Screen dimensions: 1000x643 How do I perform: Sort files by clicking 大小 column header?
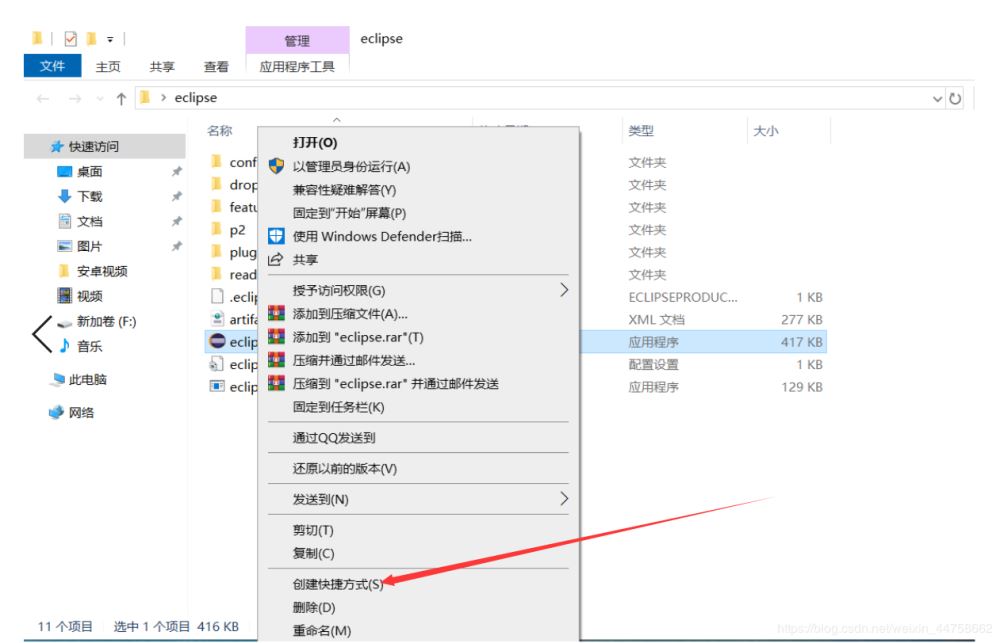click(x=764, y=131)
